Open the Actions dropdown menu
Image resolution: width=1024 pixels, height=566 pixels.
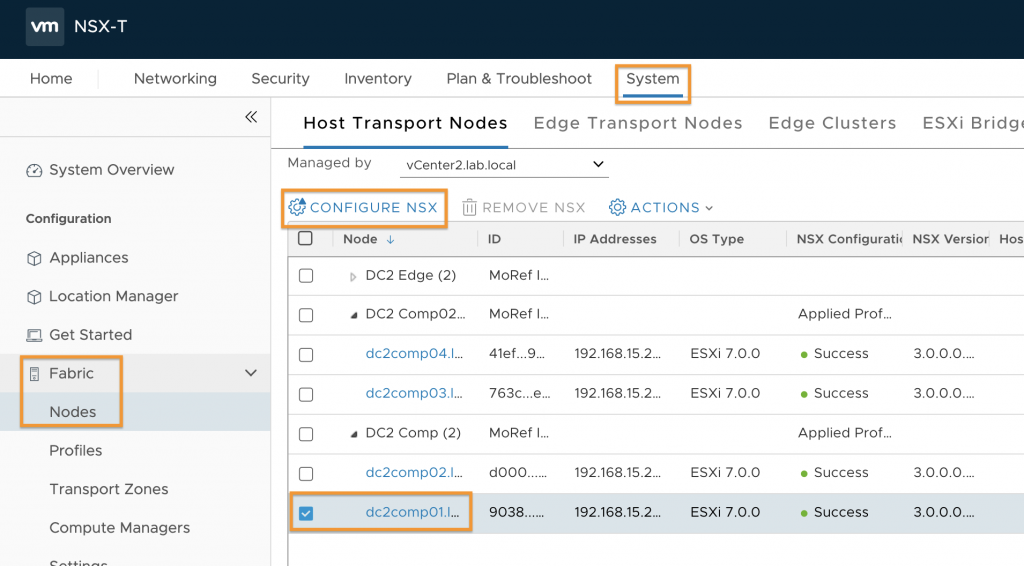pos(661,208)
